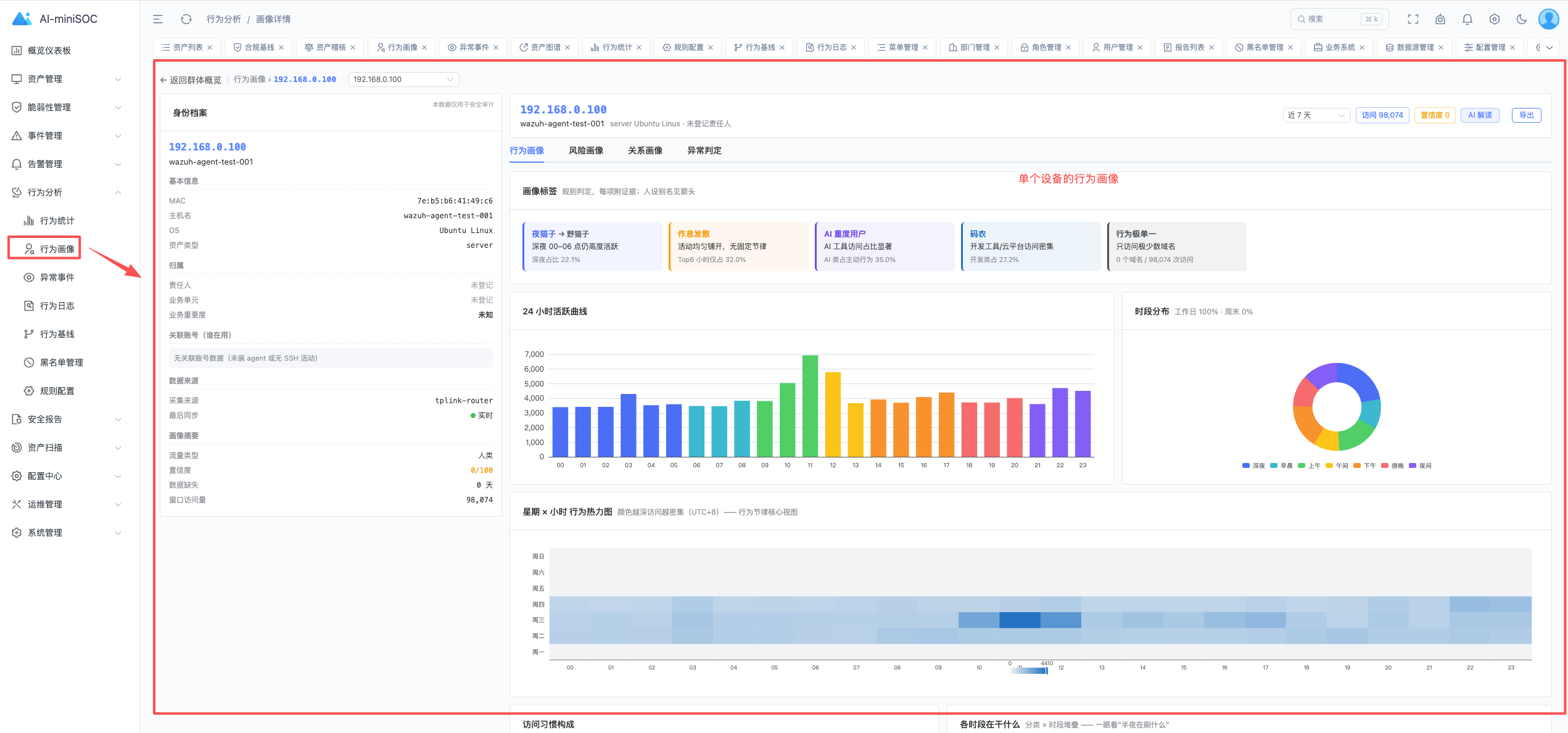The width and height of the screenshot is (1568, 733).
Task: Click the 导出 button
Action: (x=1526, y=115)
